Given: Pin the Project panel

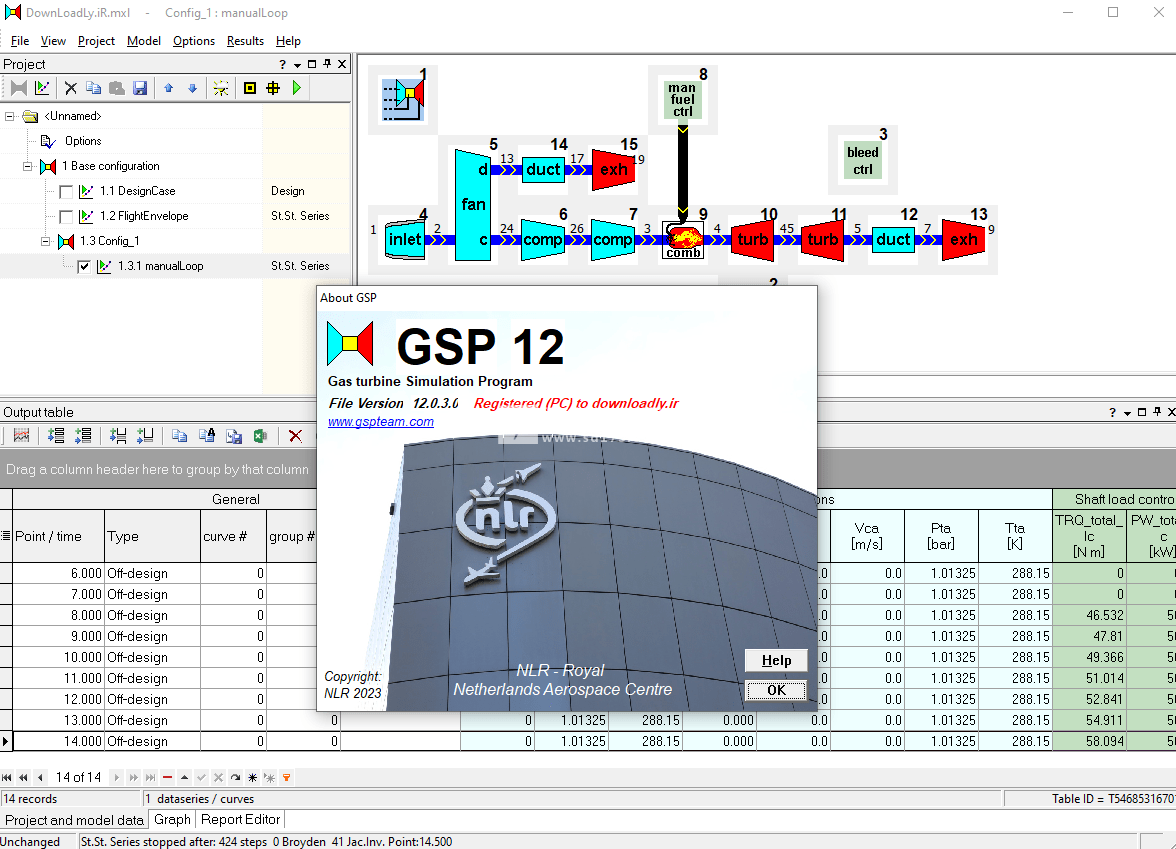Looking at the screenshot, I should pos(327,64).
